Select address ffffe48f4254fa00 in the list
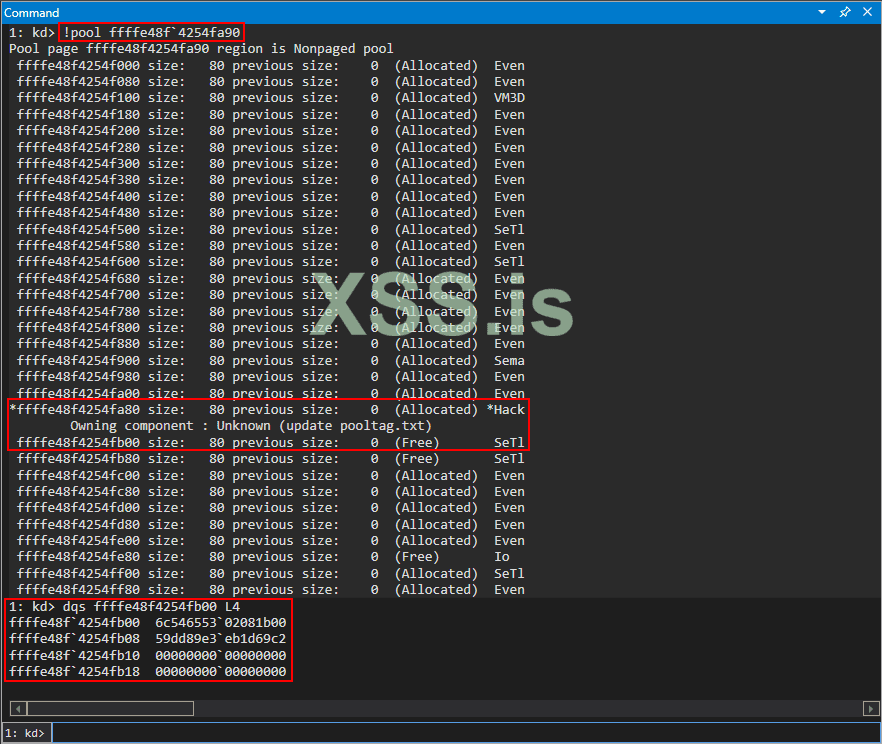Screen dimensions: 882x744 coord(78,393)
